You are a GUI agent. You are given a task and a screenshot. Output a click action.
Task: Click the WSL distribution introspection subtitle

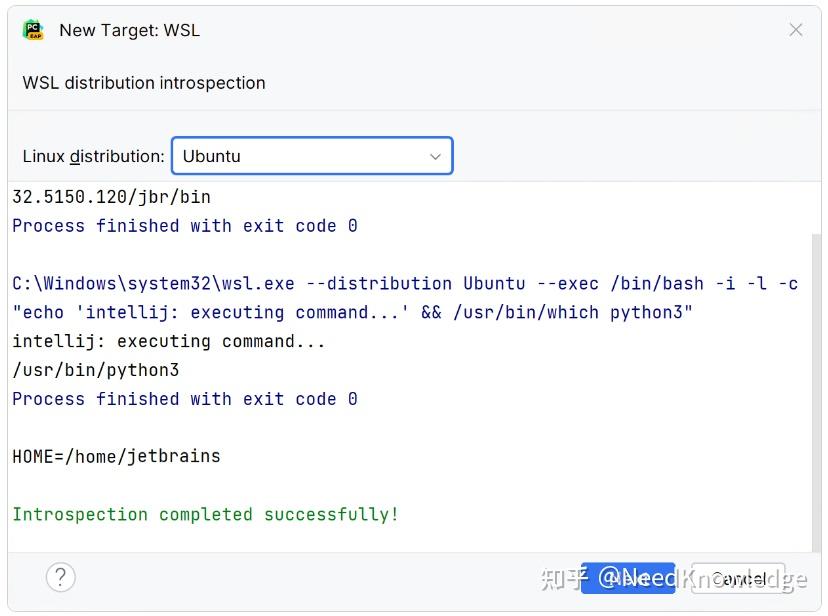tap(143, 83)
